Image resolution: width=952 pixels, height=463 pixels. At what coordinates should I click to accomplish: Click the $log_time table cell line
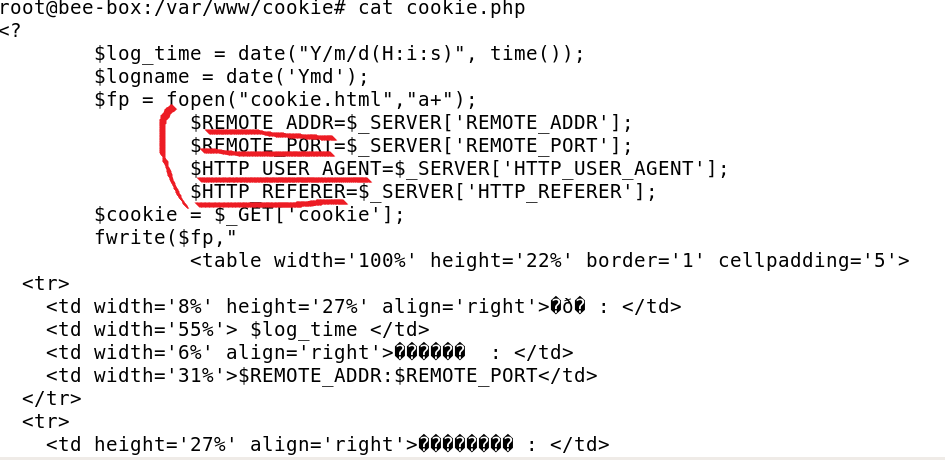click(238, 330)
